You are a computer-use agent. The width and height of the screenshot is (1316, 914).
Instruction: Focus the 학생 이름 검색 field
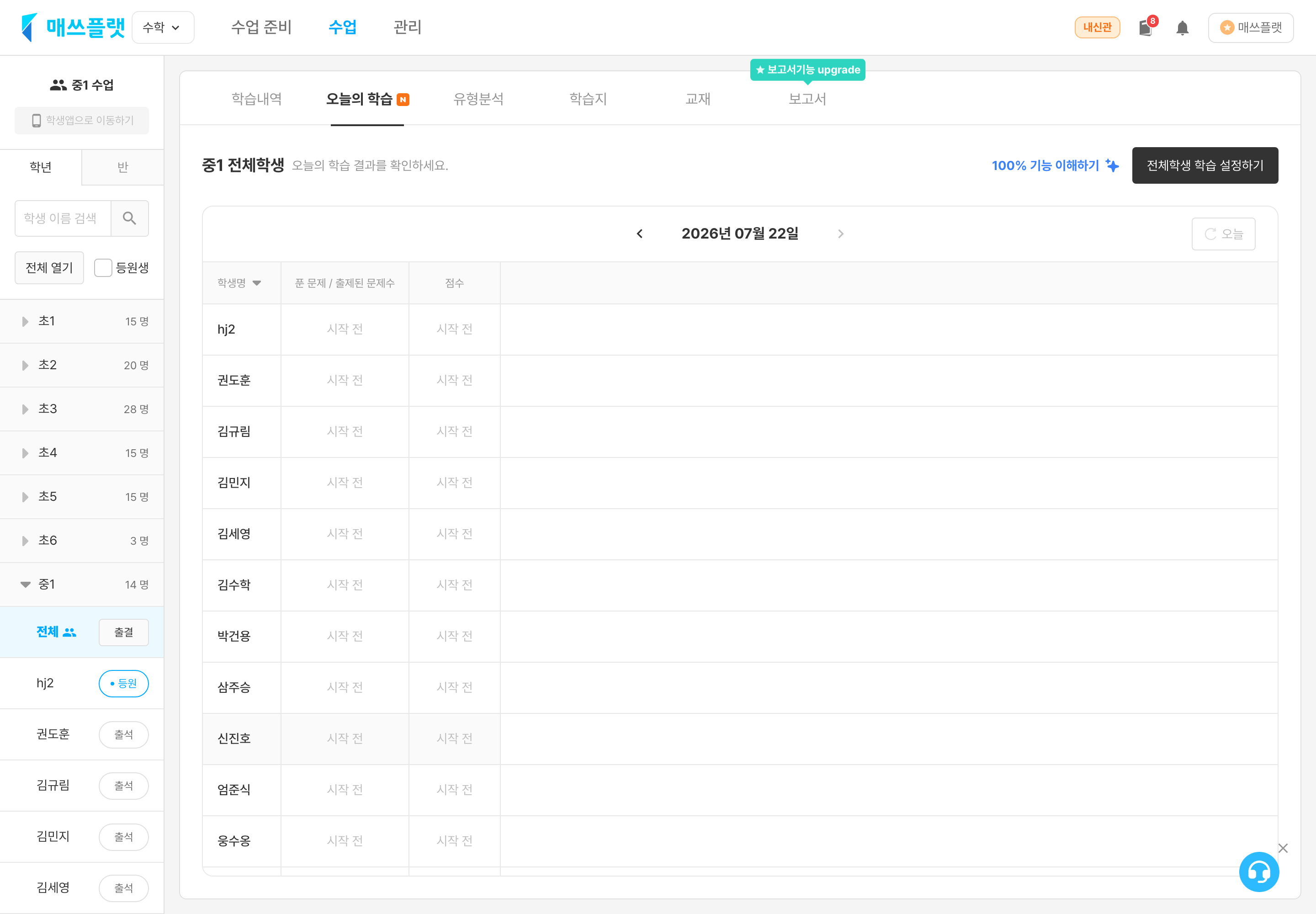coord(63,218)
